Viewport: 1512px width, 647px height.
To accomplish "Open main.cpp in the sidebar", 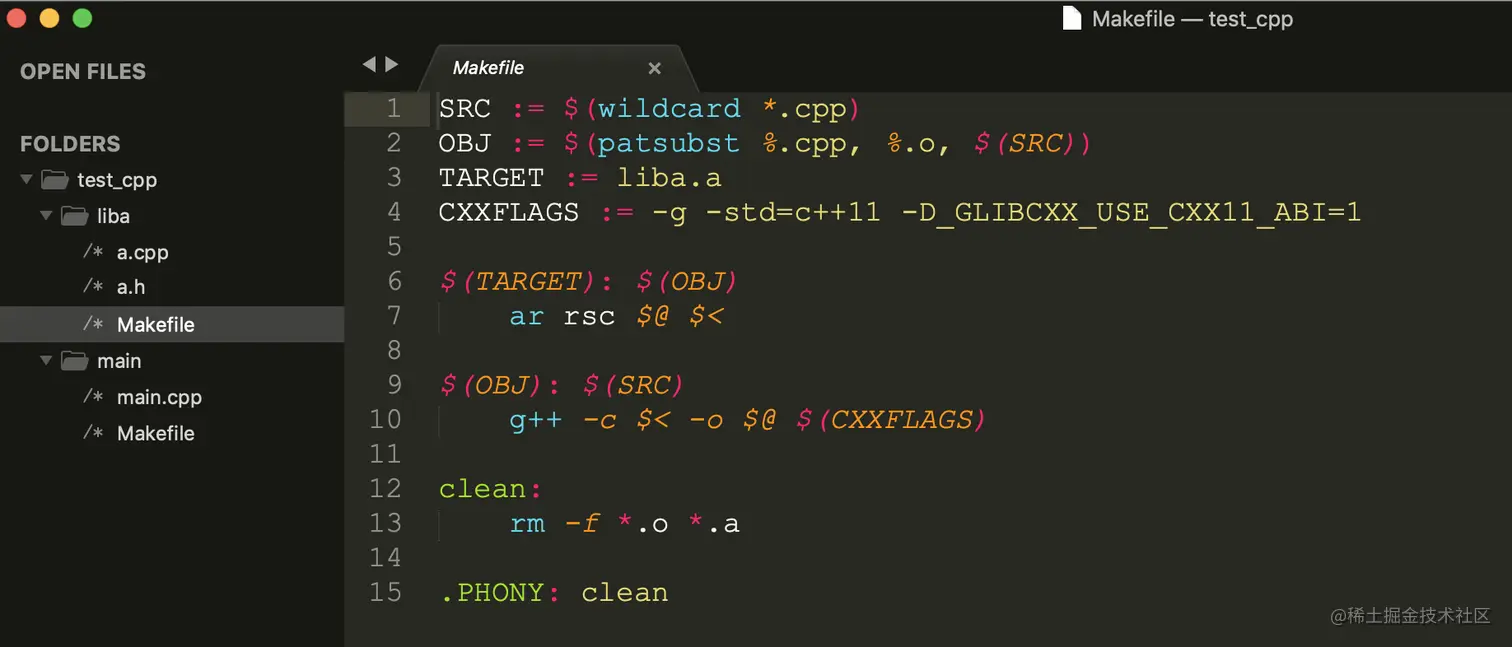I will (159, 397).
